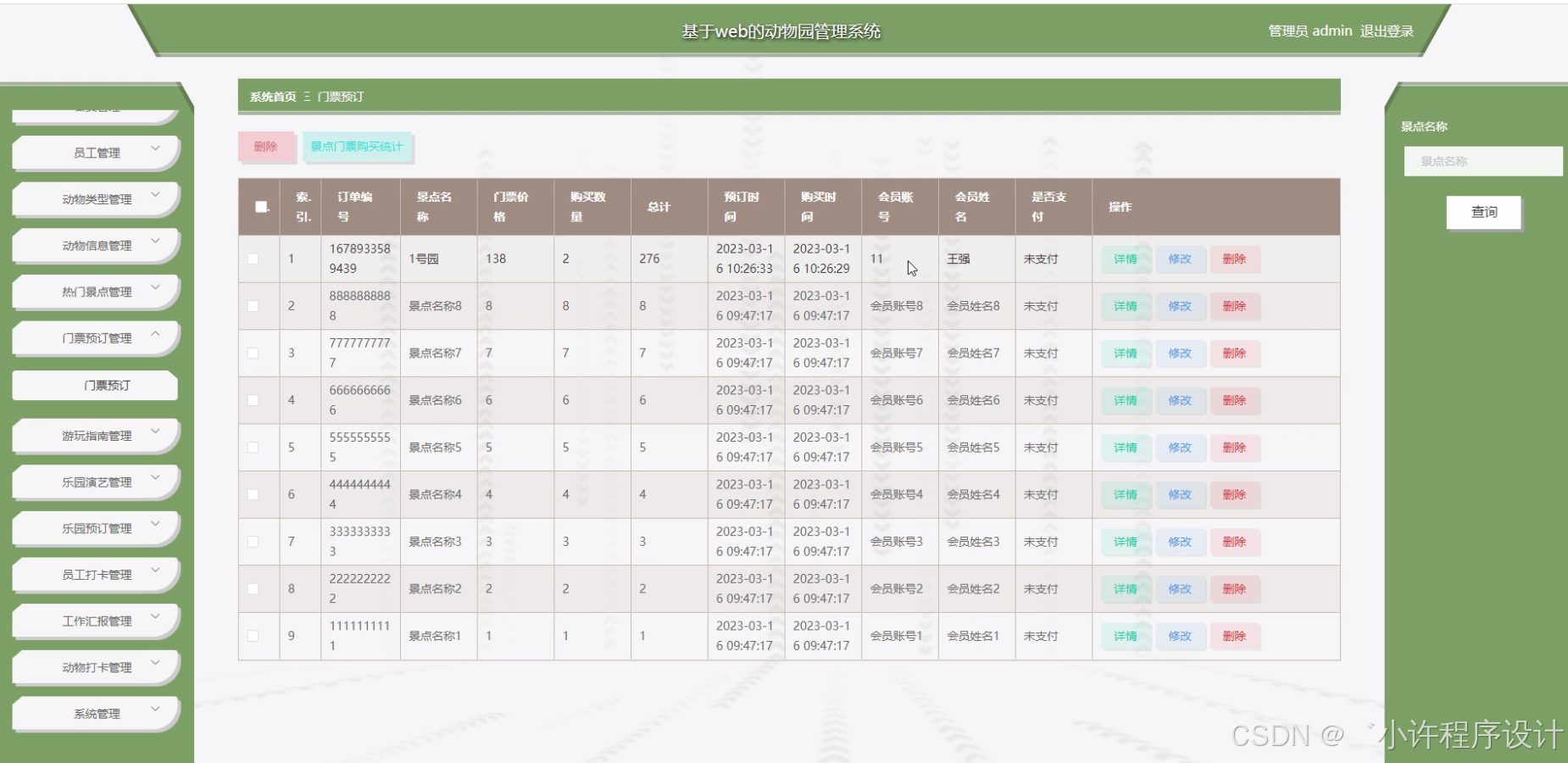Open 景点门票购买统计 statistics button
The image size is (1568, 763).
point(357,147)
